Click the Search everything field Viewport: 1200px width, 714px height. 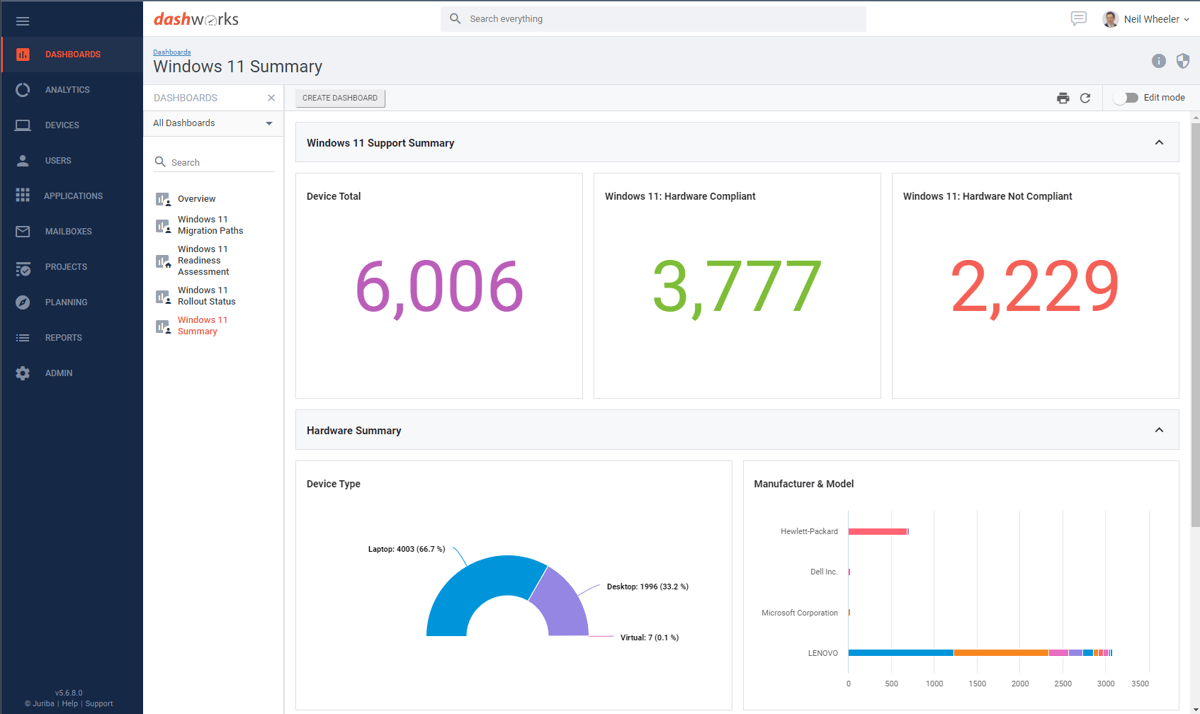(653, 19)
